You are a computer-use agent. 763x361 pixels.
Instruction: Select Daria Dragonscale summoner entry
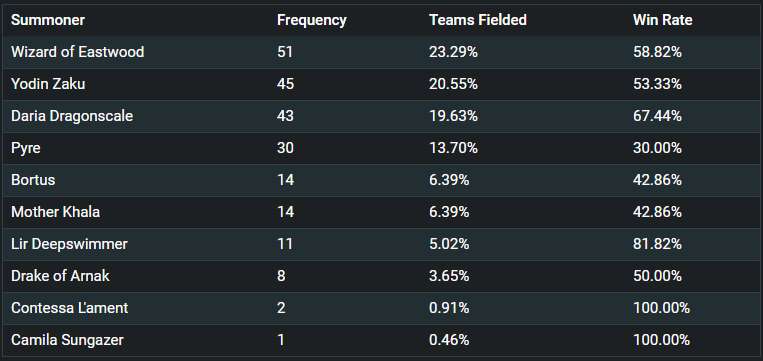click(72, 116)
